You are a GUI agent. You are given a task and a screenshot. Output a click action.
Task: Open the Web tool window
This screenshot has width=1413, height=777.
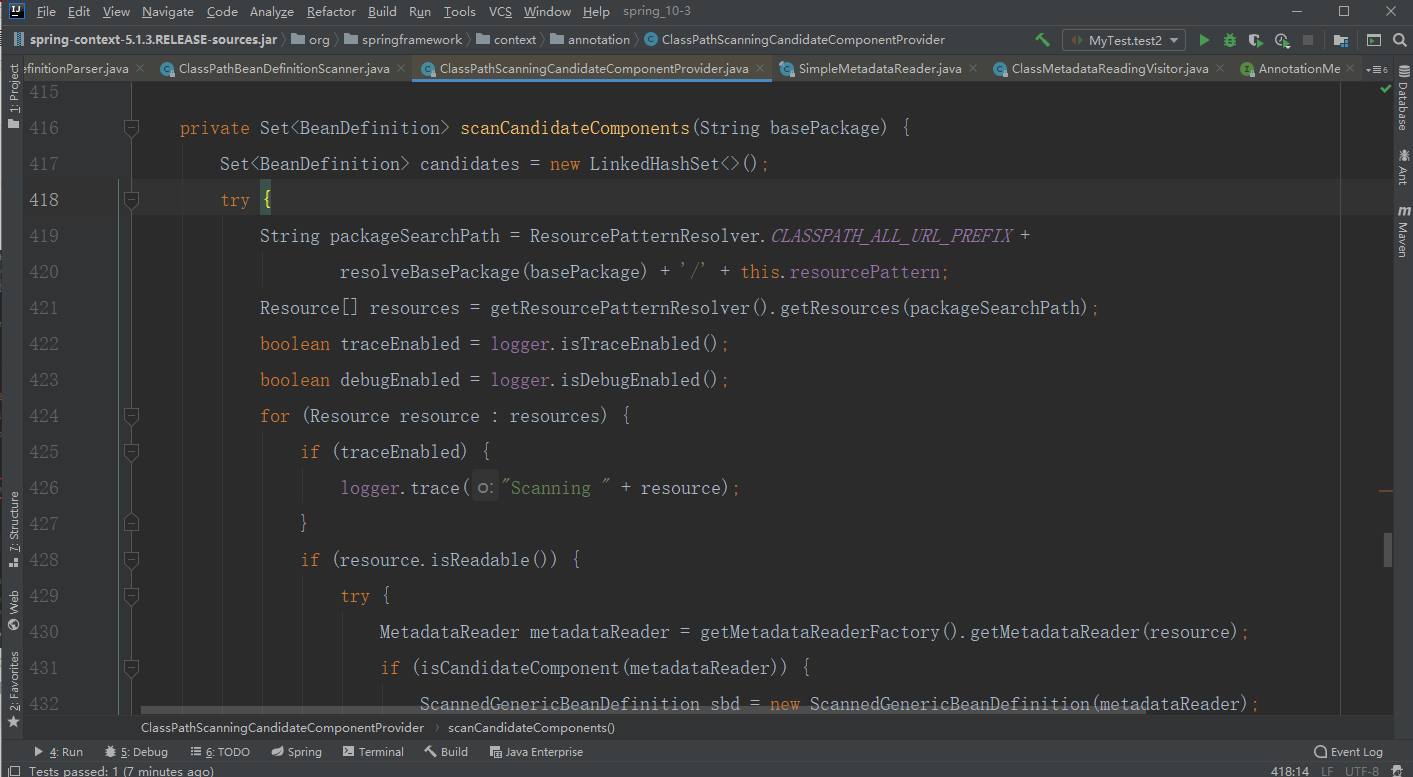13,610
